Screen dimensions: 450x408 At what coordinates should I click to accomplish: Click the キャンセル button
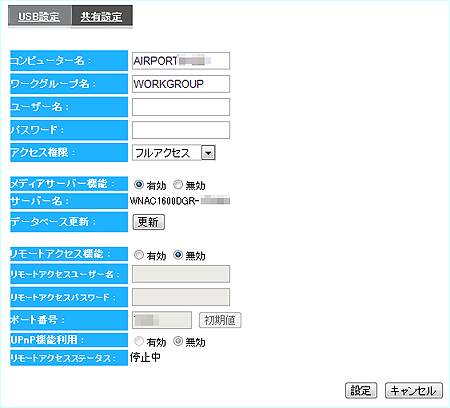(x=414, y=390)
